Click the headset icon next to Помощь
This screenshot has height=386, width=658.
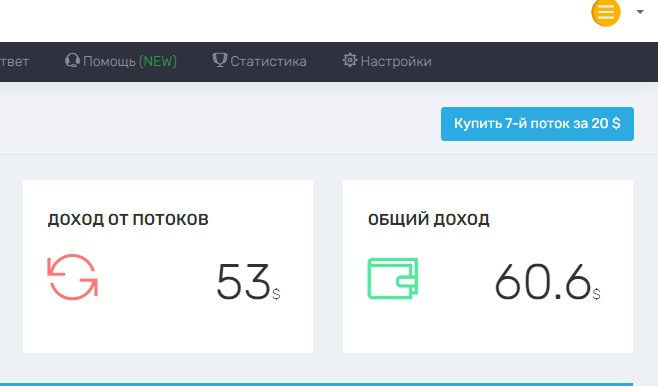(72, 61)
